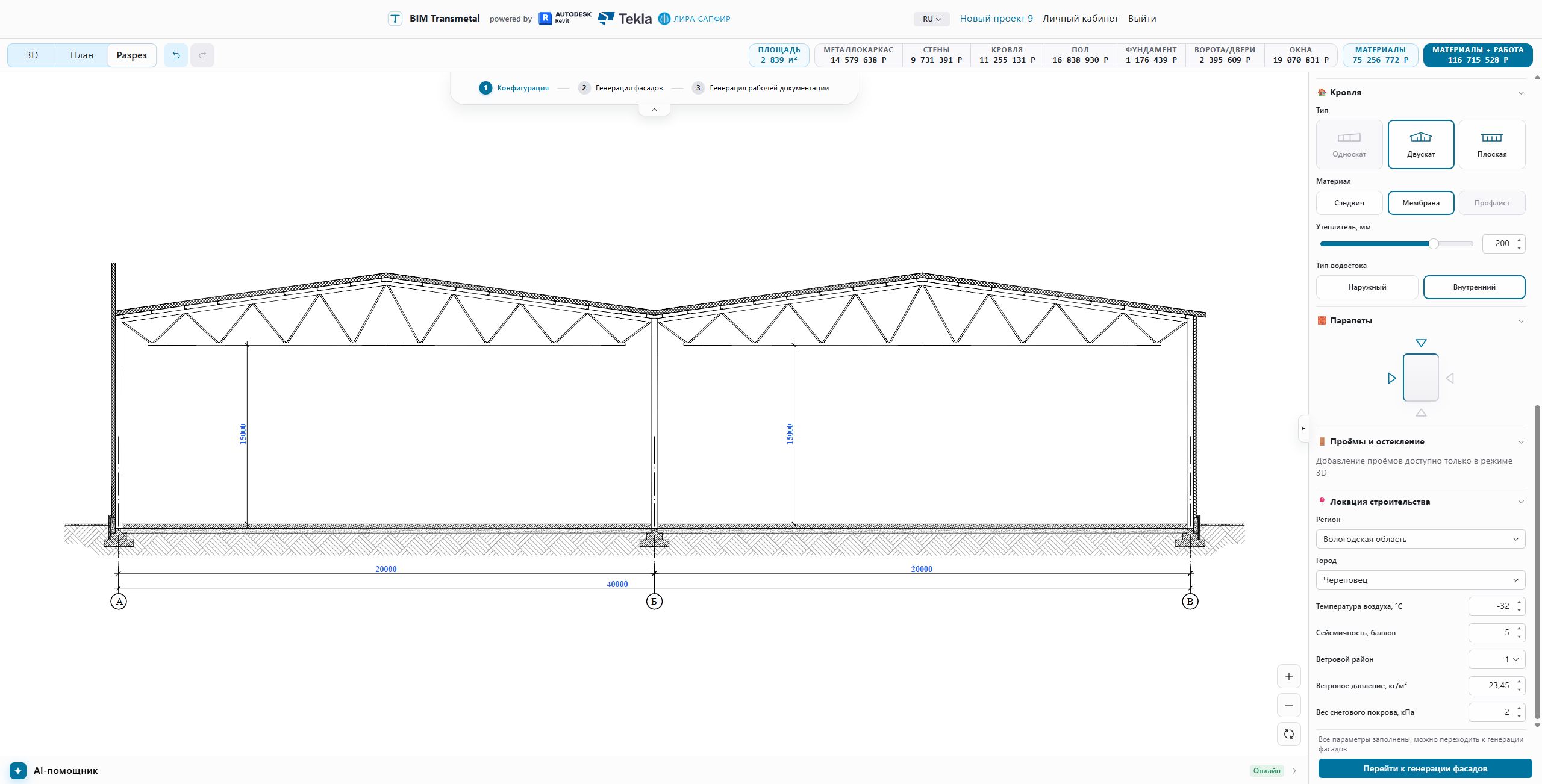1542x784 pixels.
Task: Switch to the План view tab
Action: (82, 55)
